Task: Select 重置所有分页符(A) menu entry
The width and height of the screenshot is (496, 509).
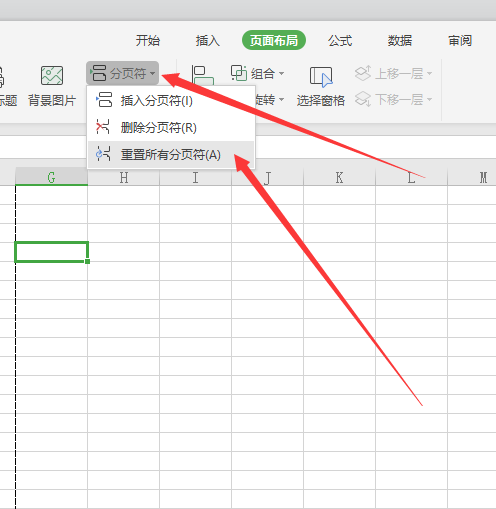Action: pyautogui.click(x=171, y=155)
